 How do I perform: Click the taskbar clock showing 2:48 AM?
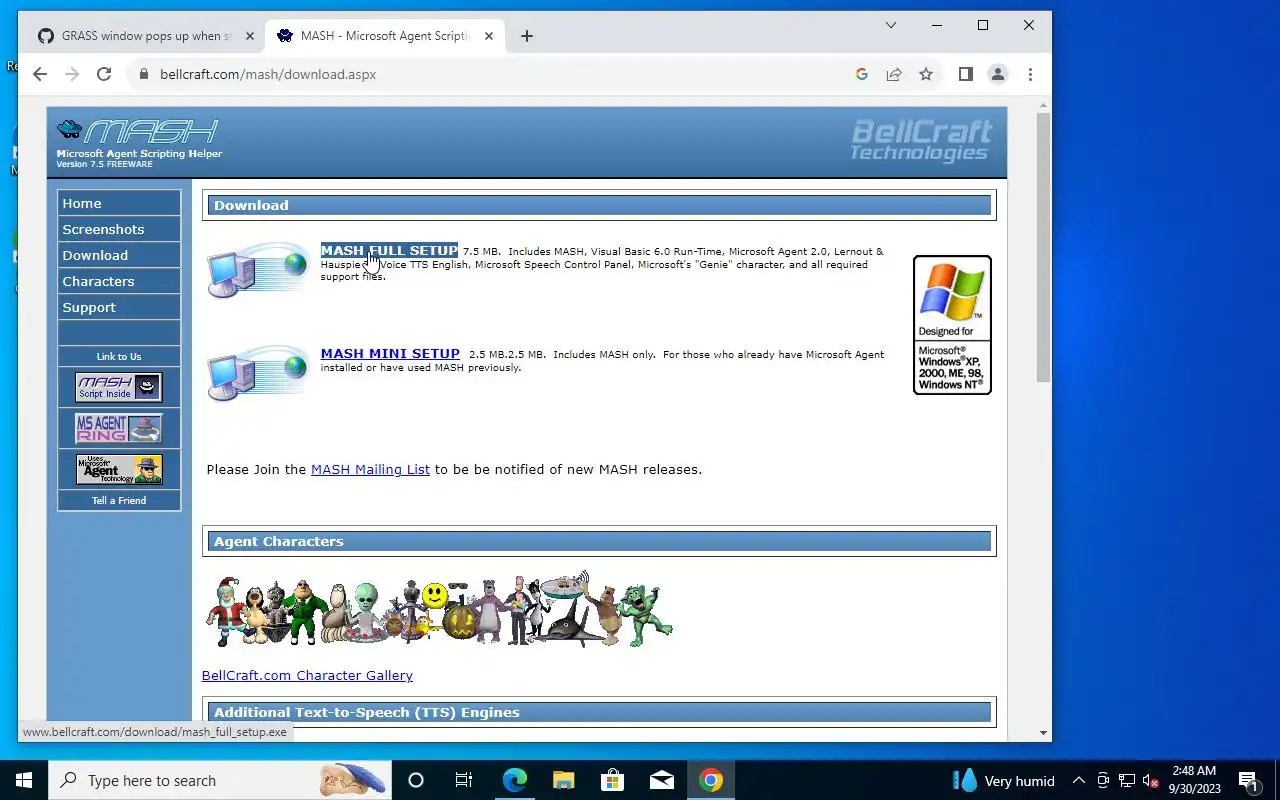click(1194, 780)
